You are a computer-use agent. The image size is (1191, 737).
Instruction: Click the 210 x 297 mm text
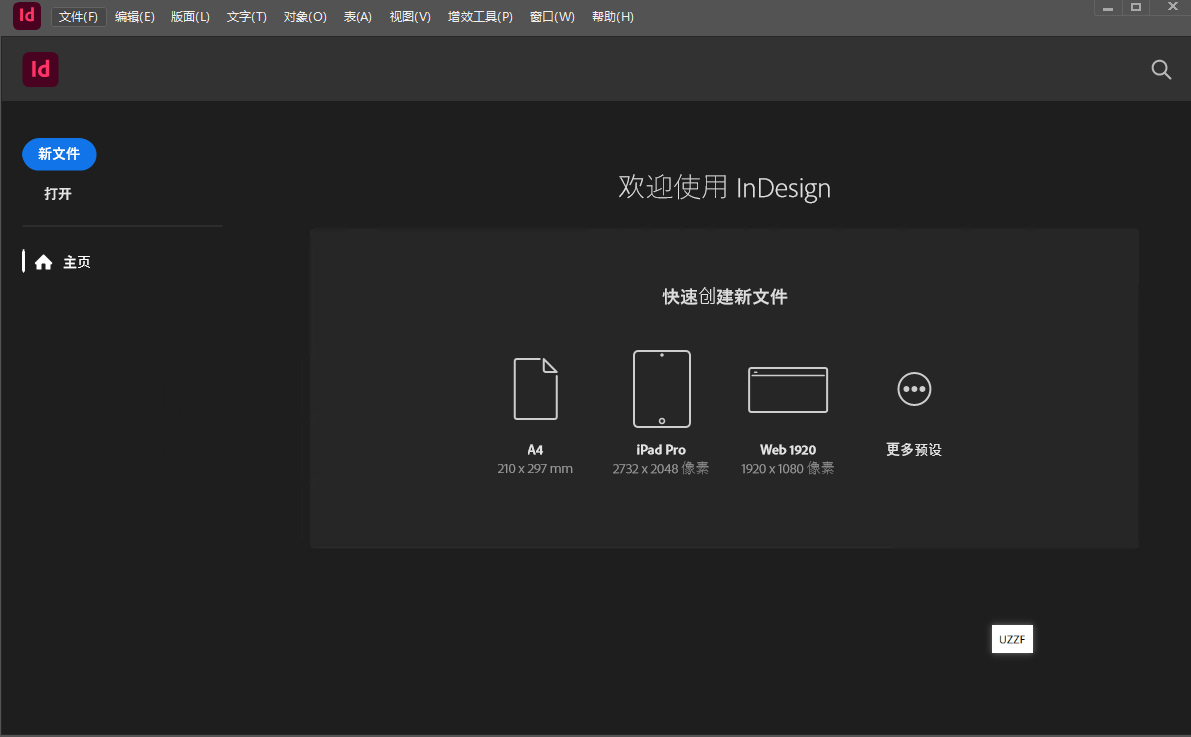pos(535,469)
